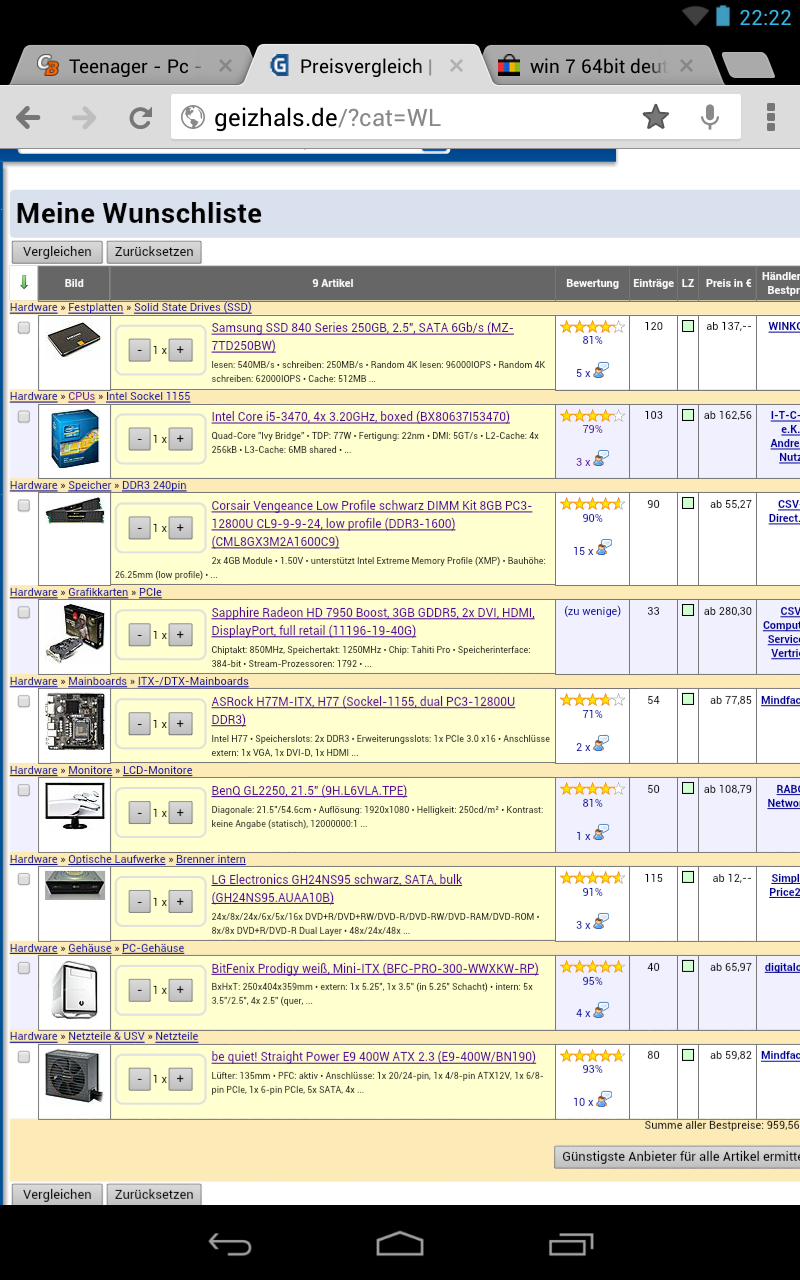Screen dimensions: 800x1280
Task: Decrease Intel Core i5 quantity with minus
Action: tap(140, 439)
